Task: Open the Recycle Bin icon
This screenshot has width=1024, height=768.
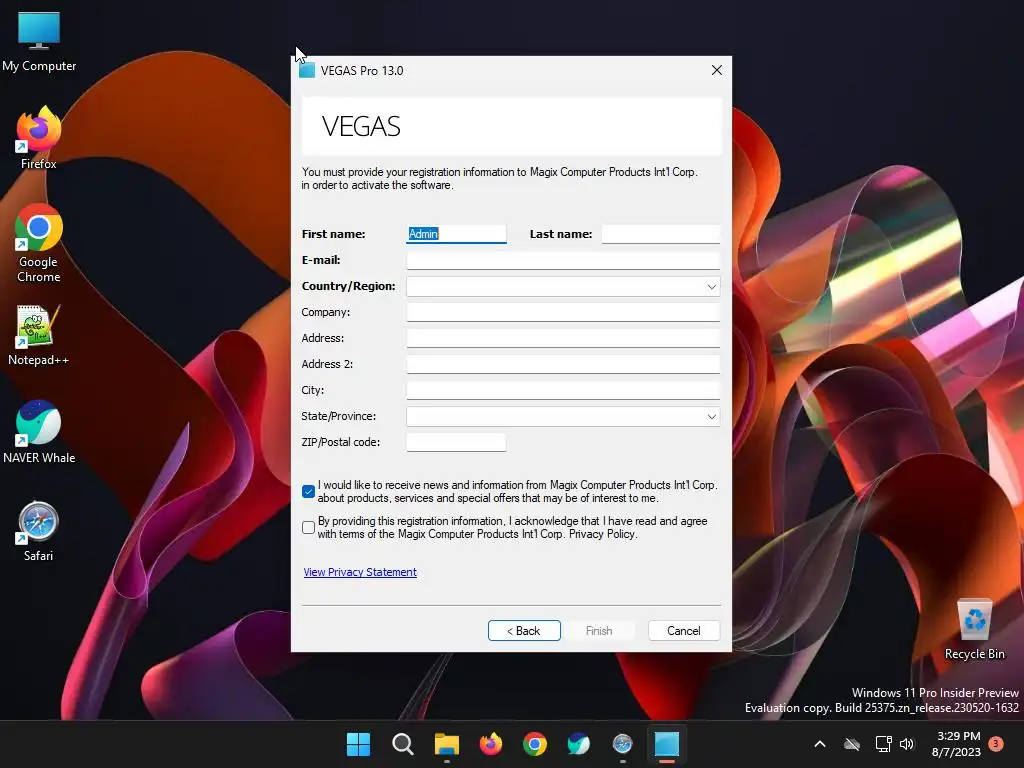Action: pos(974,630)
